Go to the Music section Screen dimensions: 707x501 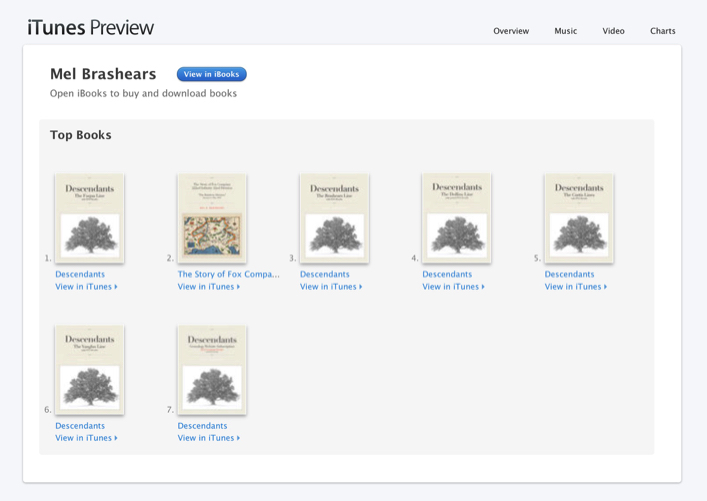coord(565,31)
